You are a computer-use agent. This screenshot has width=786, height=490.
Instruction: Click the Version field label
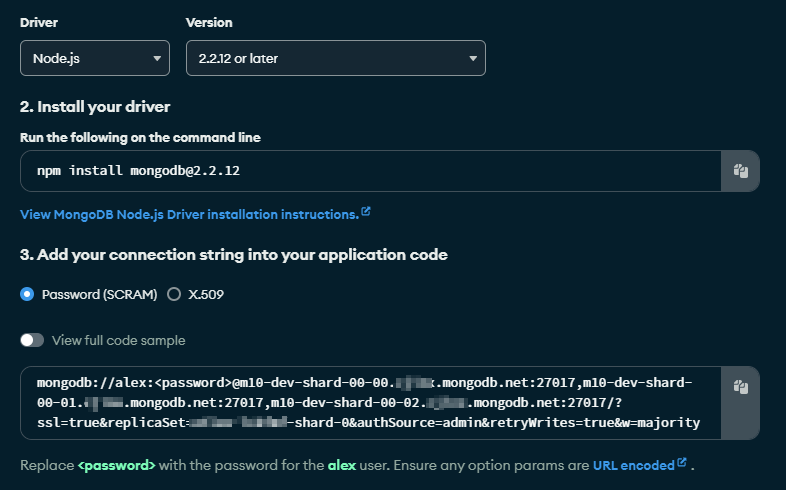tap(210, 22)
